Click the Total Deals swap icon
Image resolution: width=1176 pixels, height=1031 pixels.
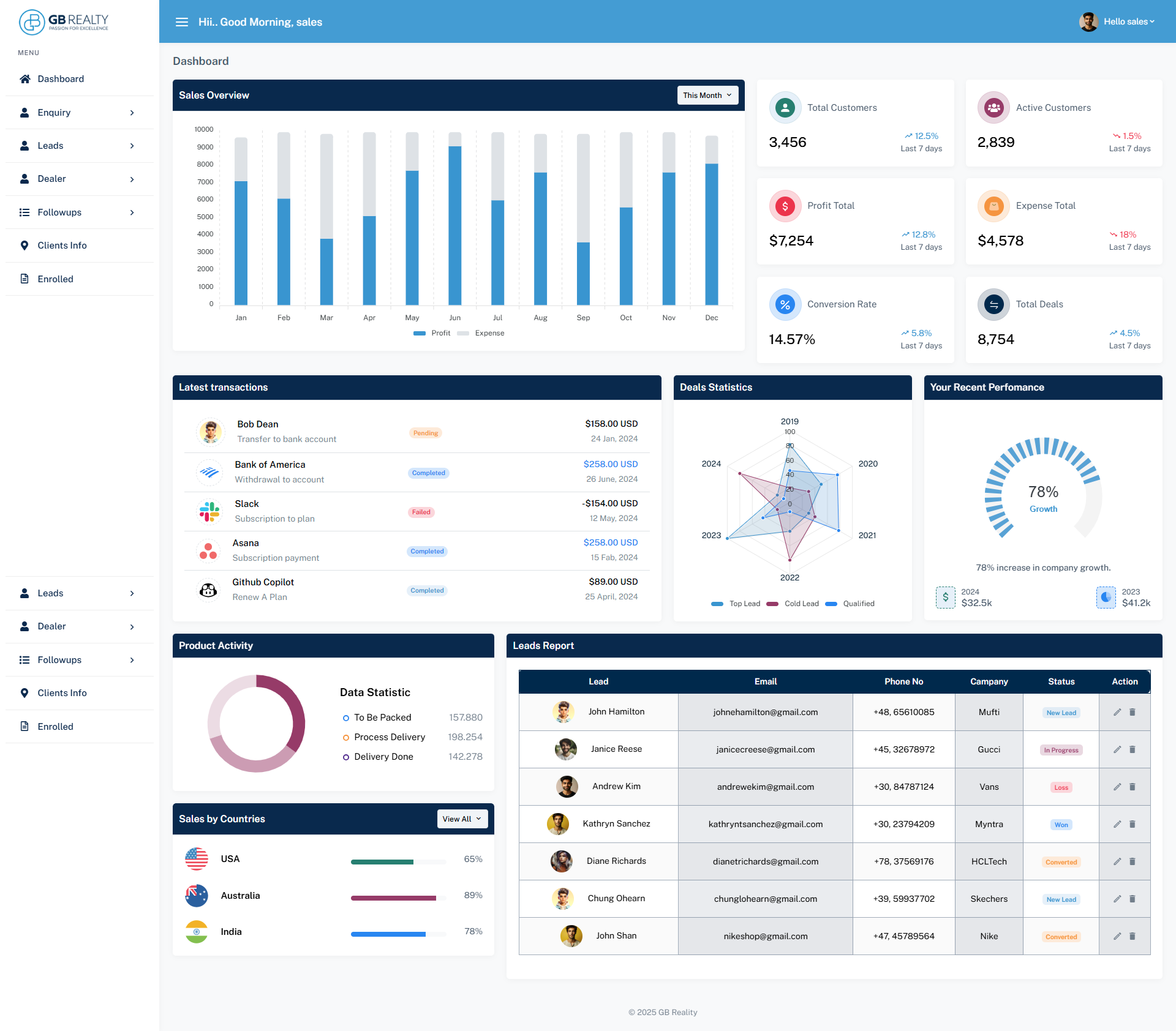point(993,304)
